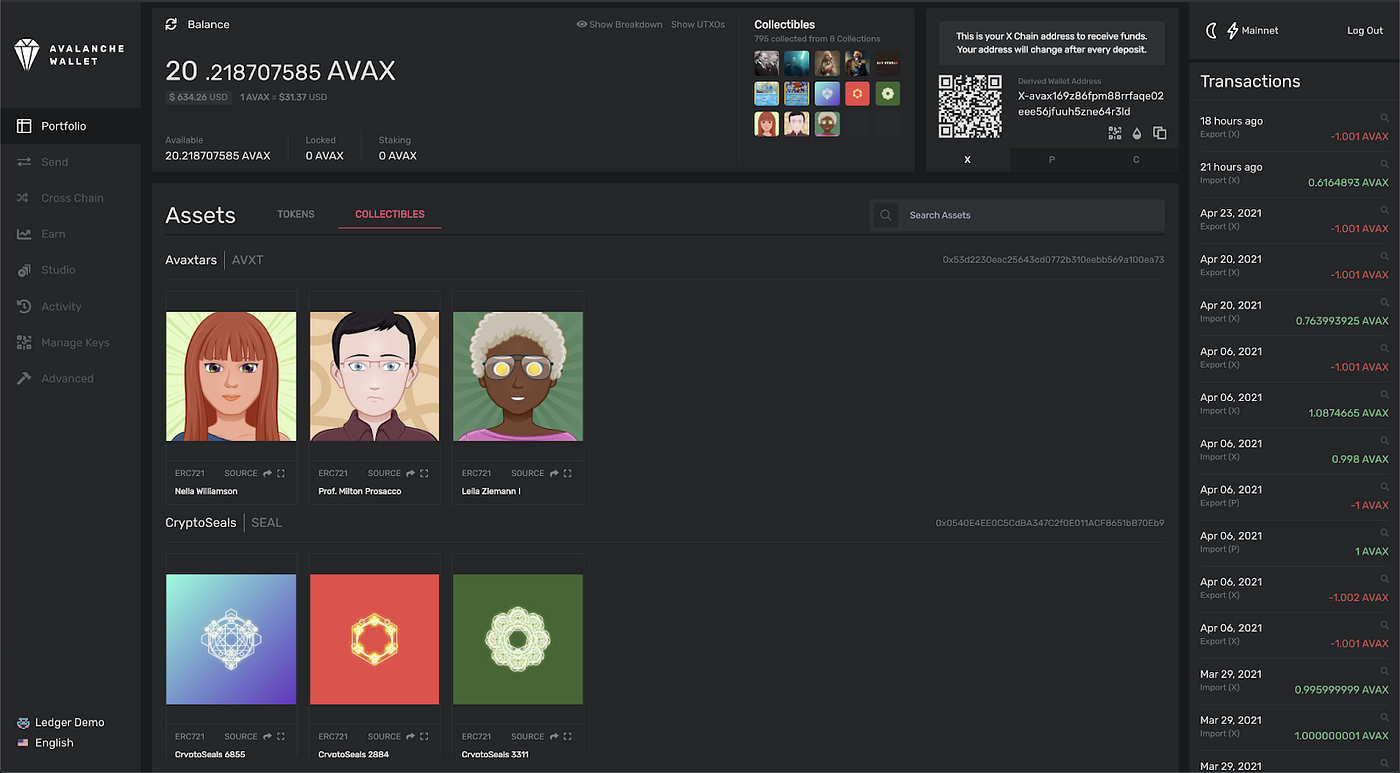
Task: Open the Send page in sidebar
Action: click(x=70, y=162)
